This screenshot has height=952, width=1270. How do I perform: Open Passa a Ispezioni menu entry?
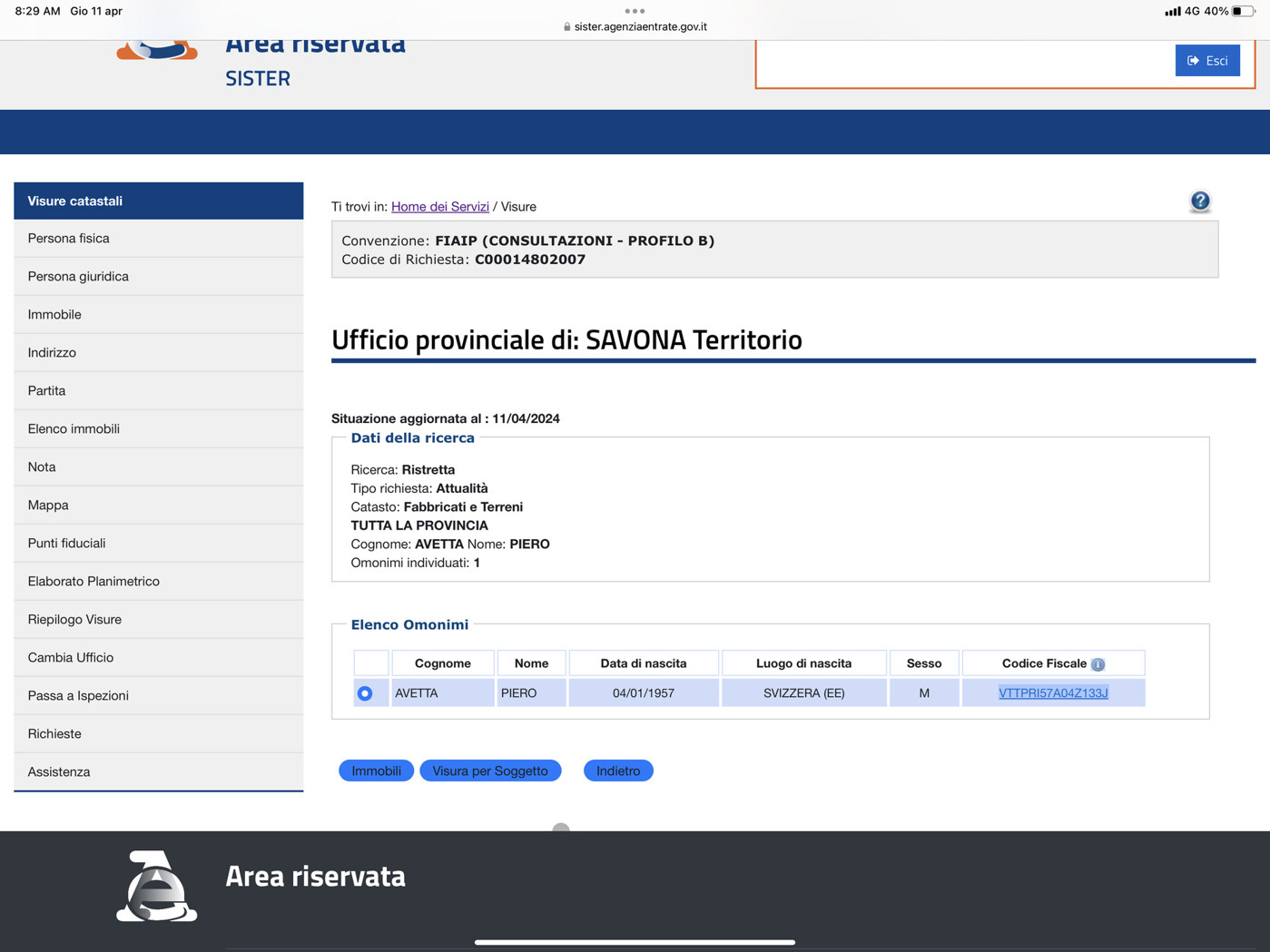pyautogui.click(x=78, y=696)
